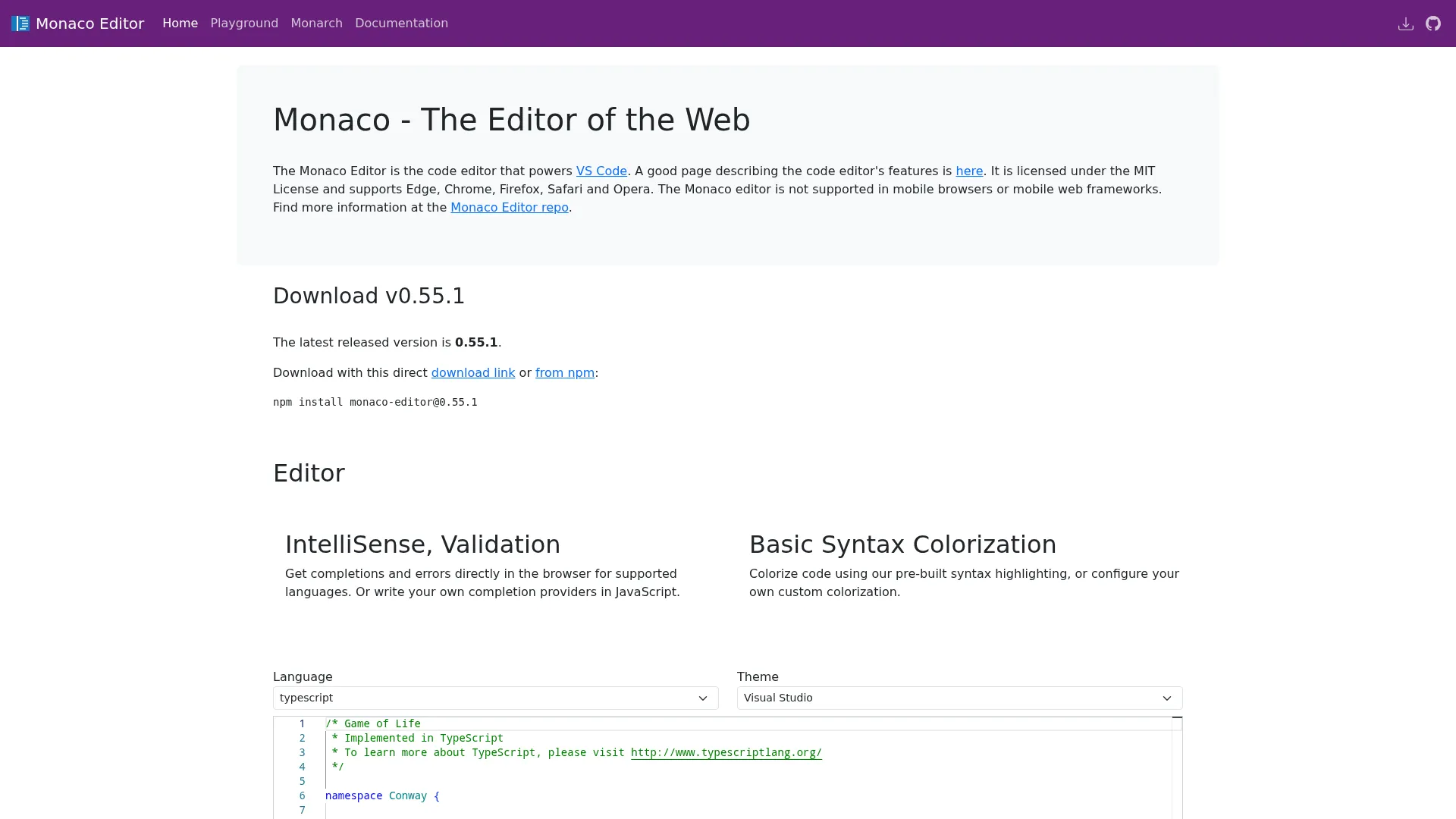The height and width of the screenshot is (819, 1456).
Task: Click the npm install command text
Action: (x=375, y=403)
